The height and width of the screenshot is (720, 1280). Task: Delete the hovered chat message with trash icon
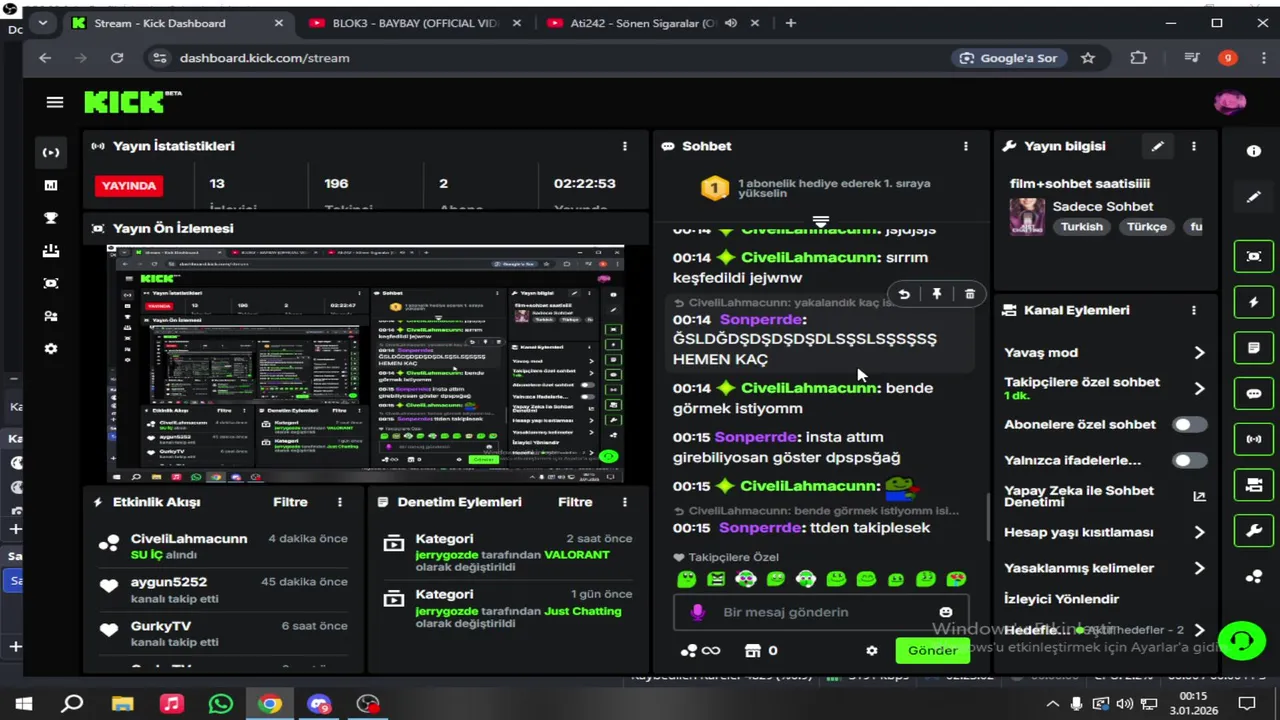click(x=970, y=294)
